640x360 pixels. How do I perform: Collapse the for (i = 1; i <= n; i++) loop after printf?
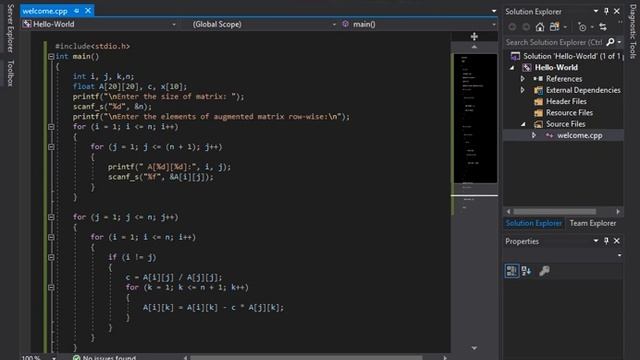point(51,127)
